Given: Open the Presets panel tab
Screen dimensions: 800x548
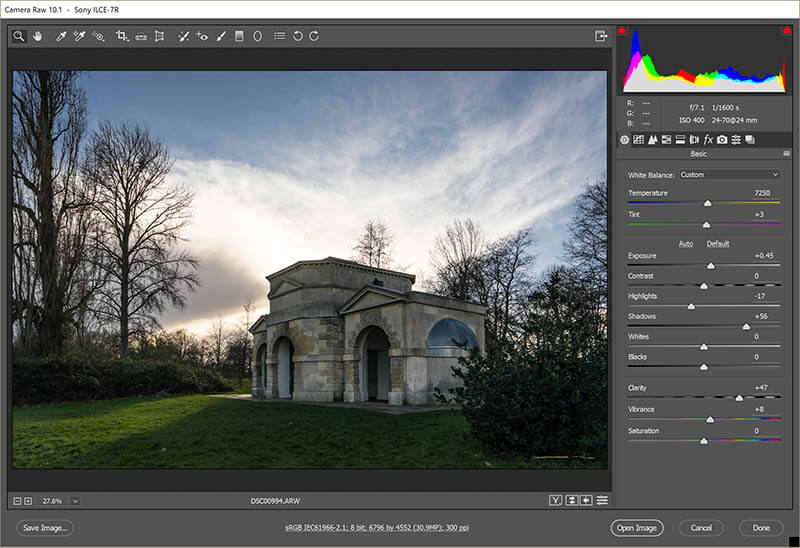Looking at the screenshot, I should (736, 139).
